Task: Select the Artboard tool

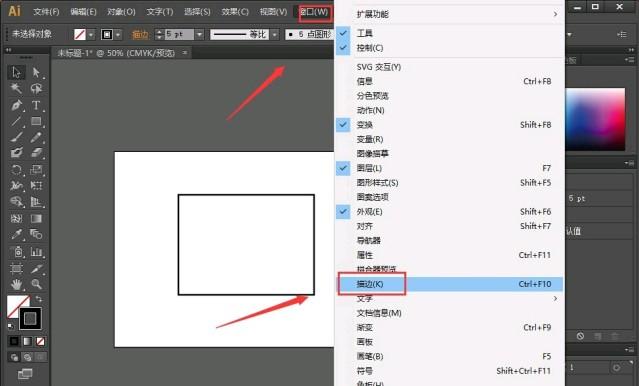Action: point(16,268)
